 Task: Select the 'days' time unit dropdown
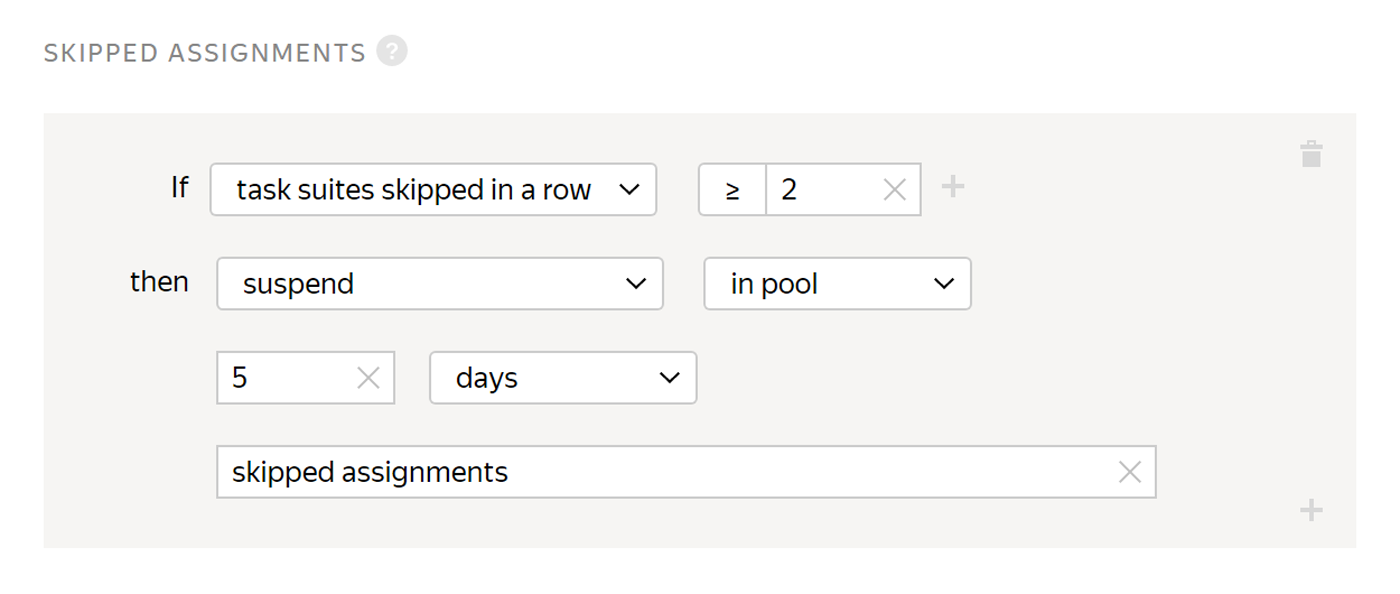[x=563, y=378]
